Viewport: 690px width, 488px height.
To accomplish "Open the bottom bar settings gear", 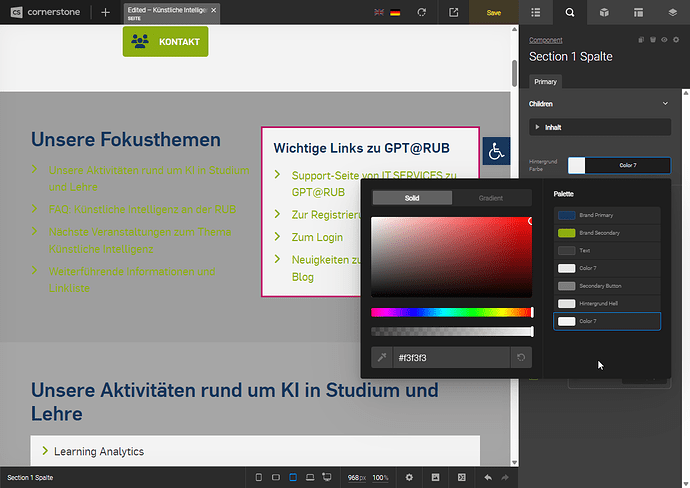I will tap(409, 477).
